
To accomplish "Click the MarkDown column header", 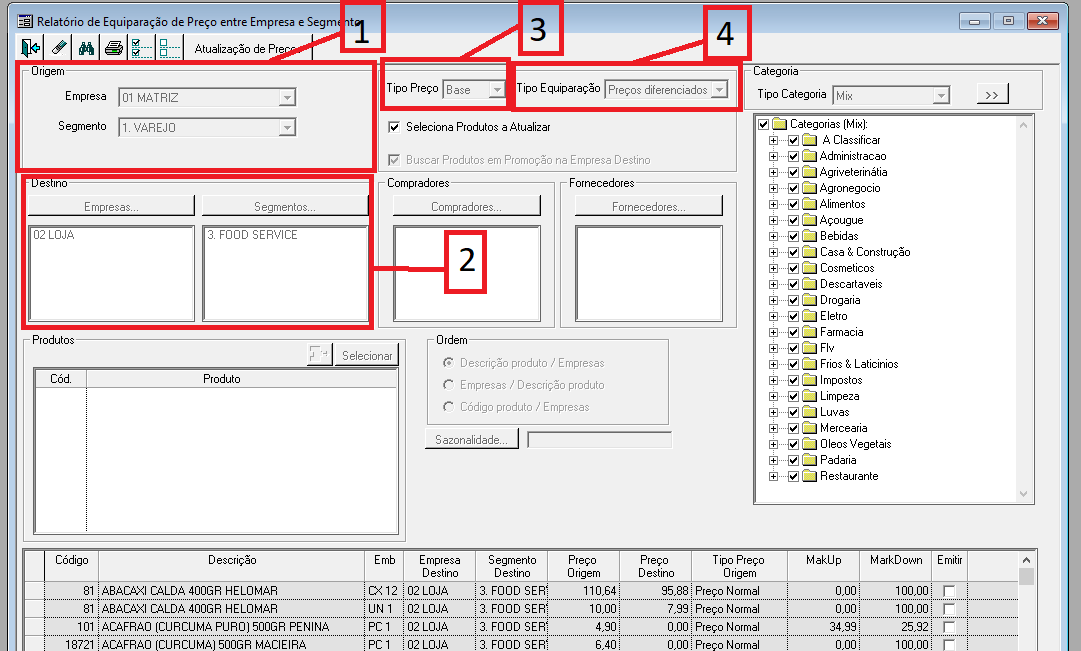I will [x=896, y=566].
